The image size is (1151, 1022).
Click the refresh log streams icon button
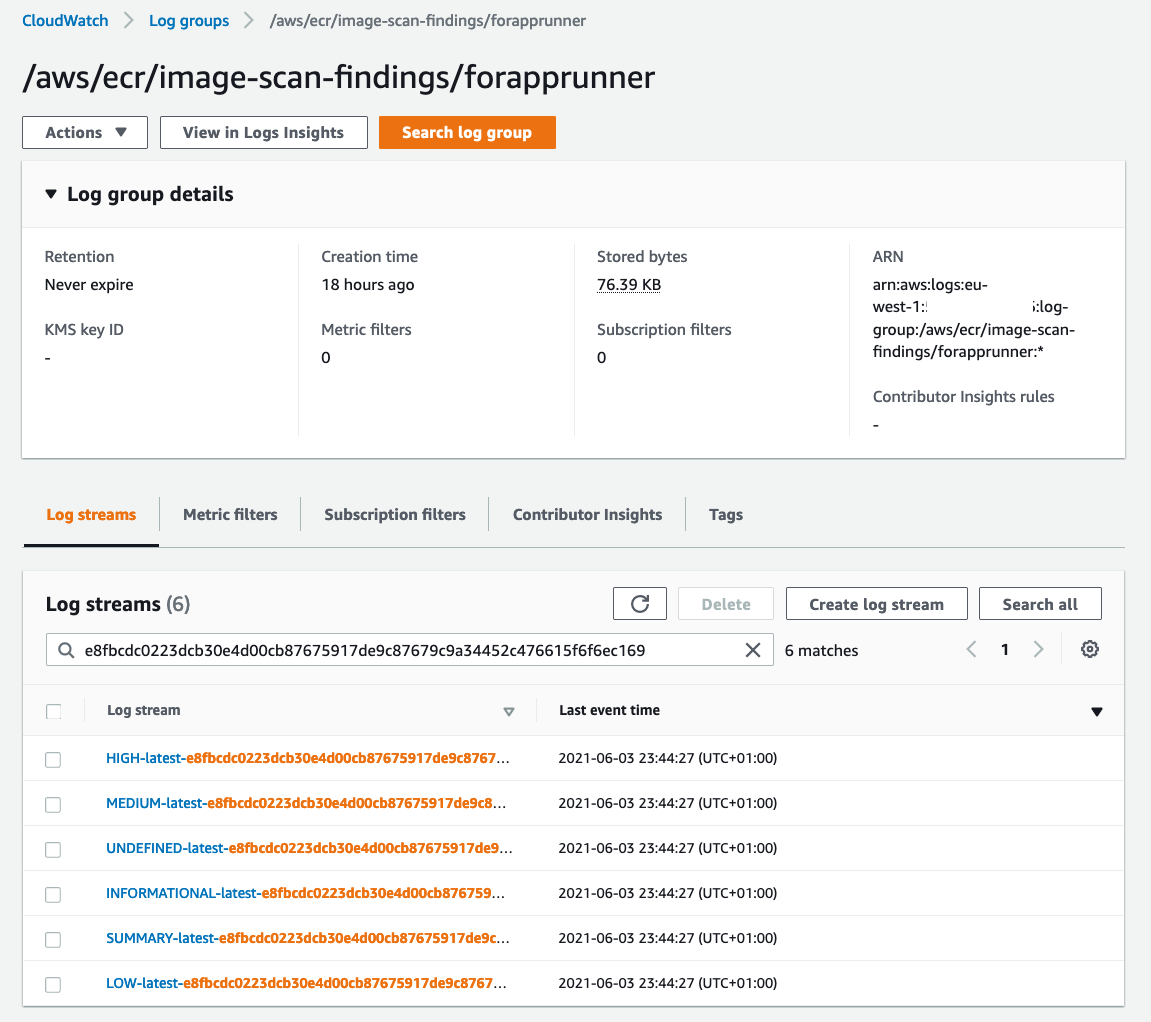(x=639, y=604)
